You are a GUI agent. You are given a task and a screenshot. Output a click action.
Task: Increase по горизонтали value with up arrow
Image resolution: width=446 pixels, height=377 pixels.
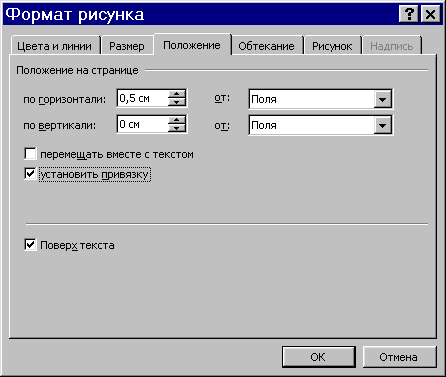coord(176,94)
